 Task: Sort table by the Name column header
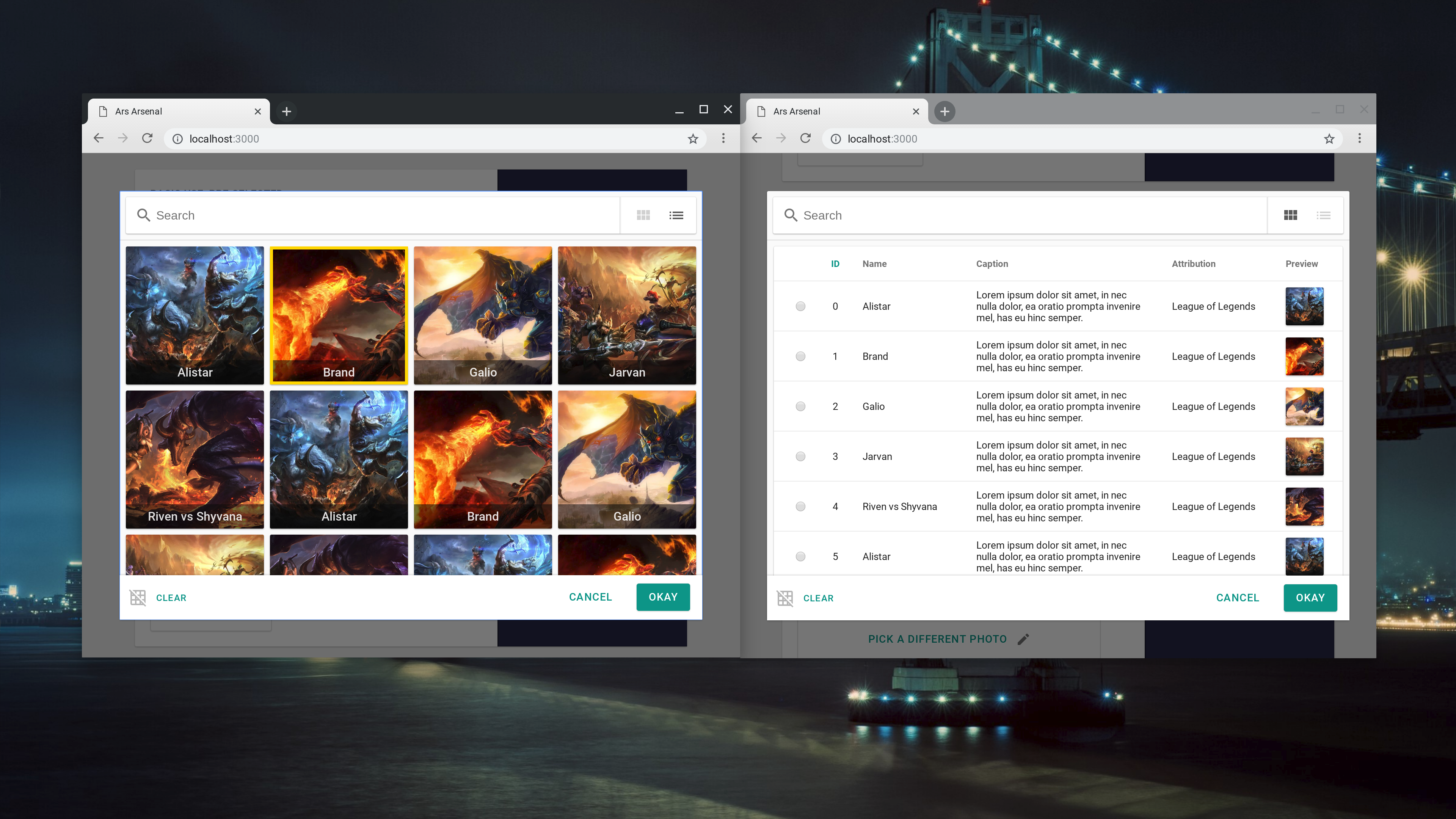click(874, 264)
